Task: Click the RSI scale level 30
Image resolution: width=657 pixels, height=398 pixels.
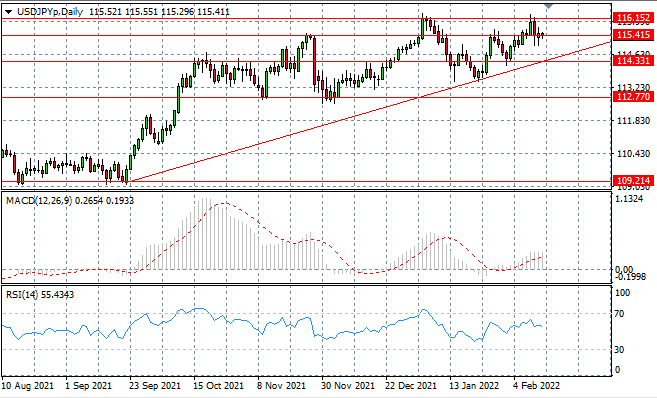Action: [x=619, y=349]
